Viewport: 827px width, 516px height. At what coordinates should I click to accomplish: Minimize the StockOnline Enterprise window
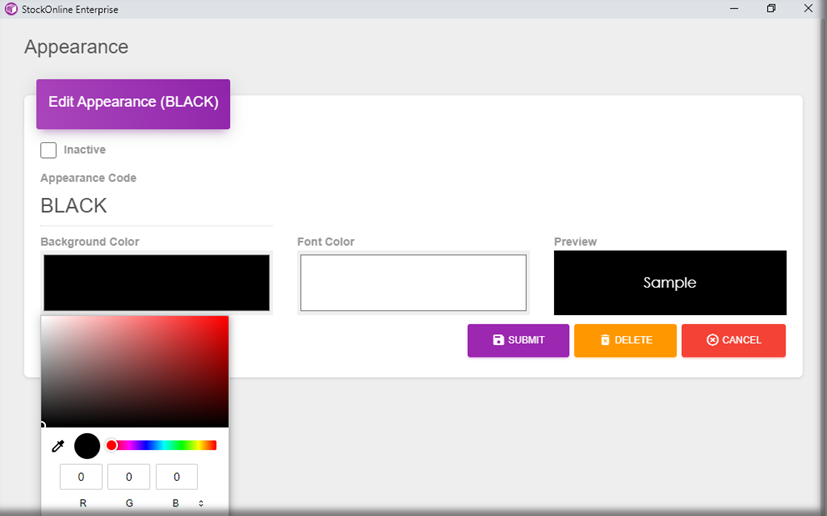pos(734,9)
